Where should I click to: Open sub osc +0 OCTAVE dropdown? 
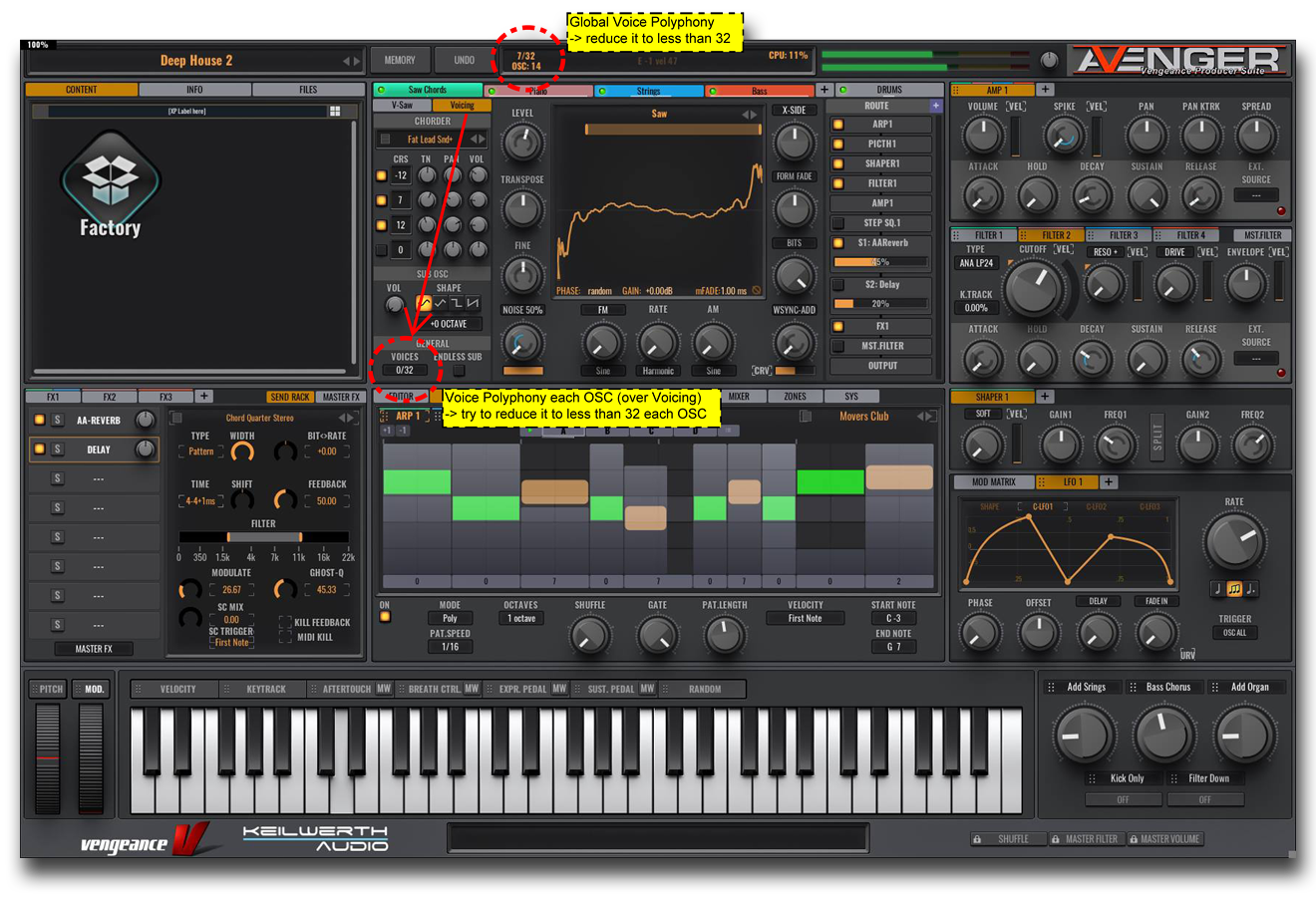(x=449, y=324)
